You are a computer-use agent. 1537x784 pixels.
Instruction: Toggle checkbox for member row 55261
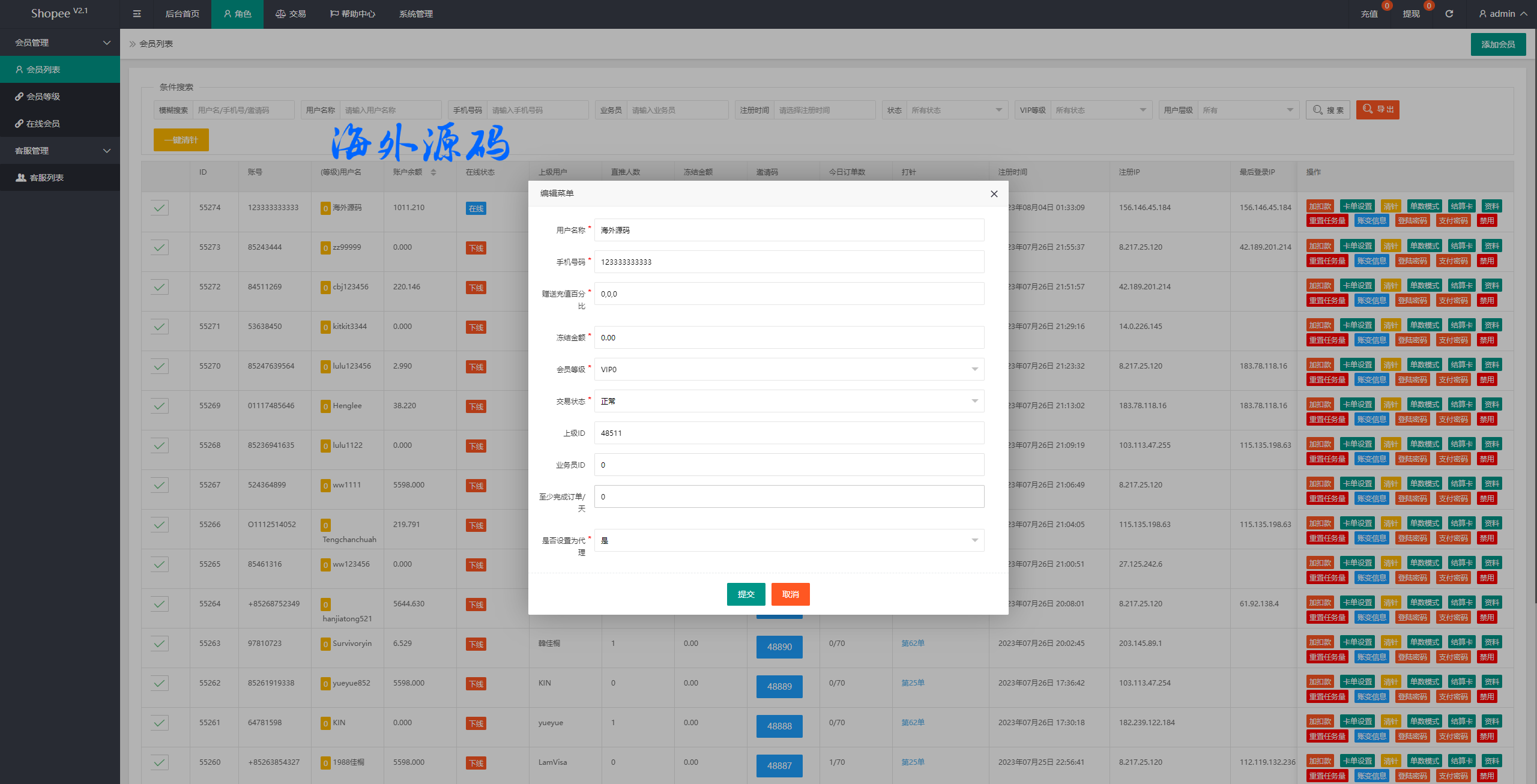[x=159, y=723]
